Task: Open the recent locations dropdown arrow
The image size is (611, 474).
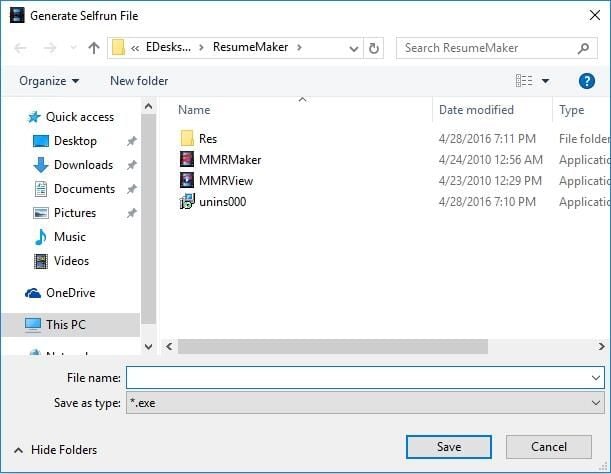Action: (x=73, y=48)
